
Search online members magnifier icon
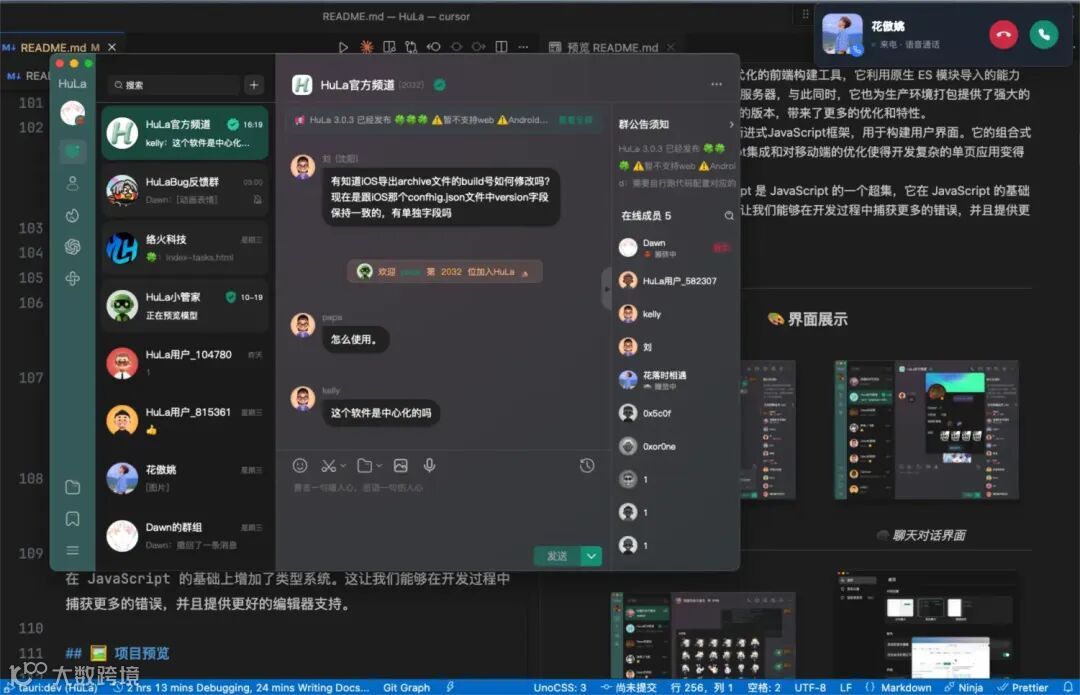[x=729, y=216]
